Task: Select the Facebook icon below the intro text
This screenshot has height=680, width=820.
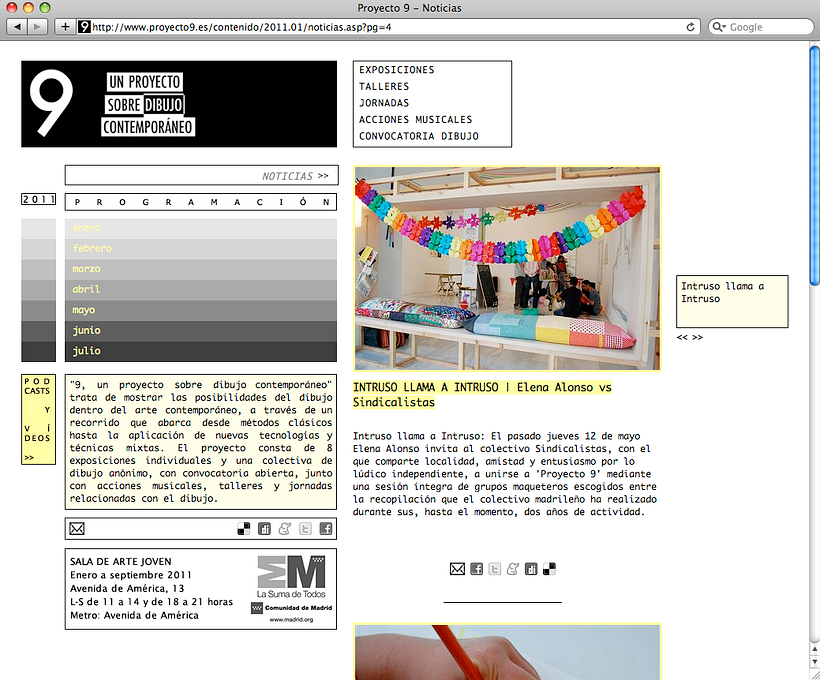Action: (x=325, y=529)
